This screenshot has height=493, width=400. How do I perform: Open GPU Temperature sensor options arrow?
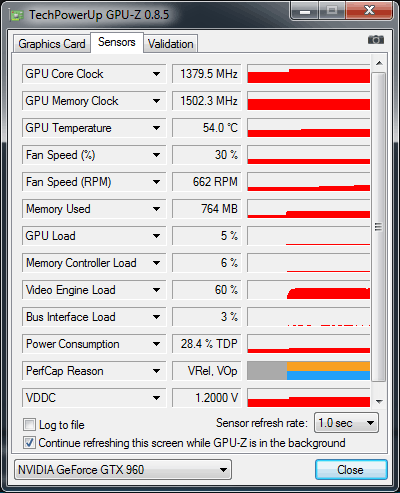[x=156, y=128]
